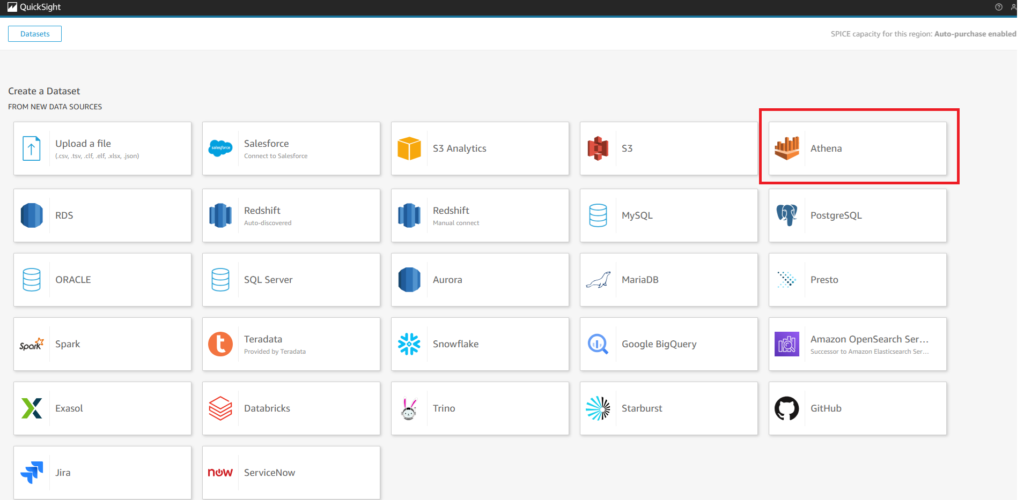
Task: Select the ServiceNow label text
Action: (270, 473)
